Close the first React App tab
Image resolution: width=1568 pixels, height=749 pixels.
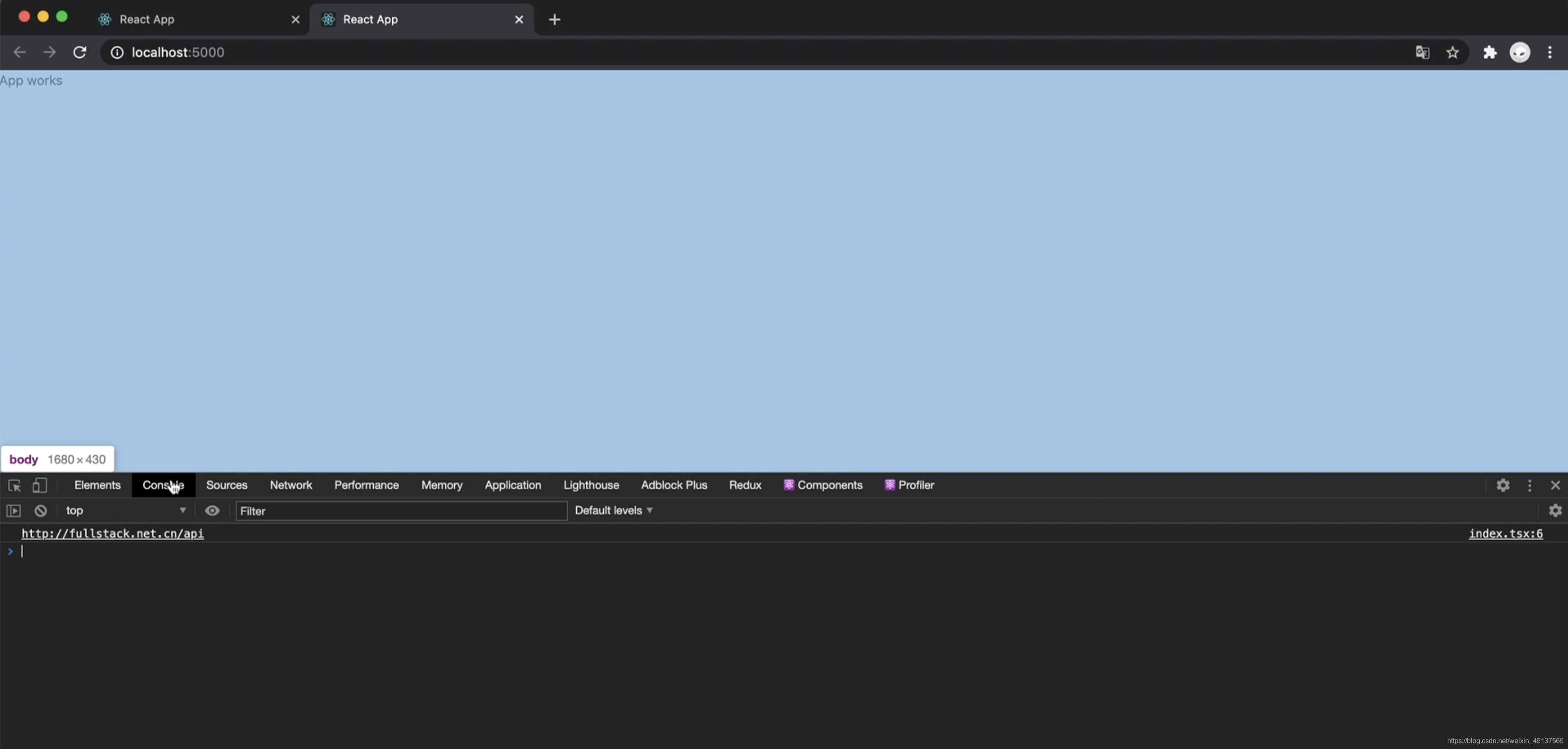[295, 19]
